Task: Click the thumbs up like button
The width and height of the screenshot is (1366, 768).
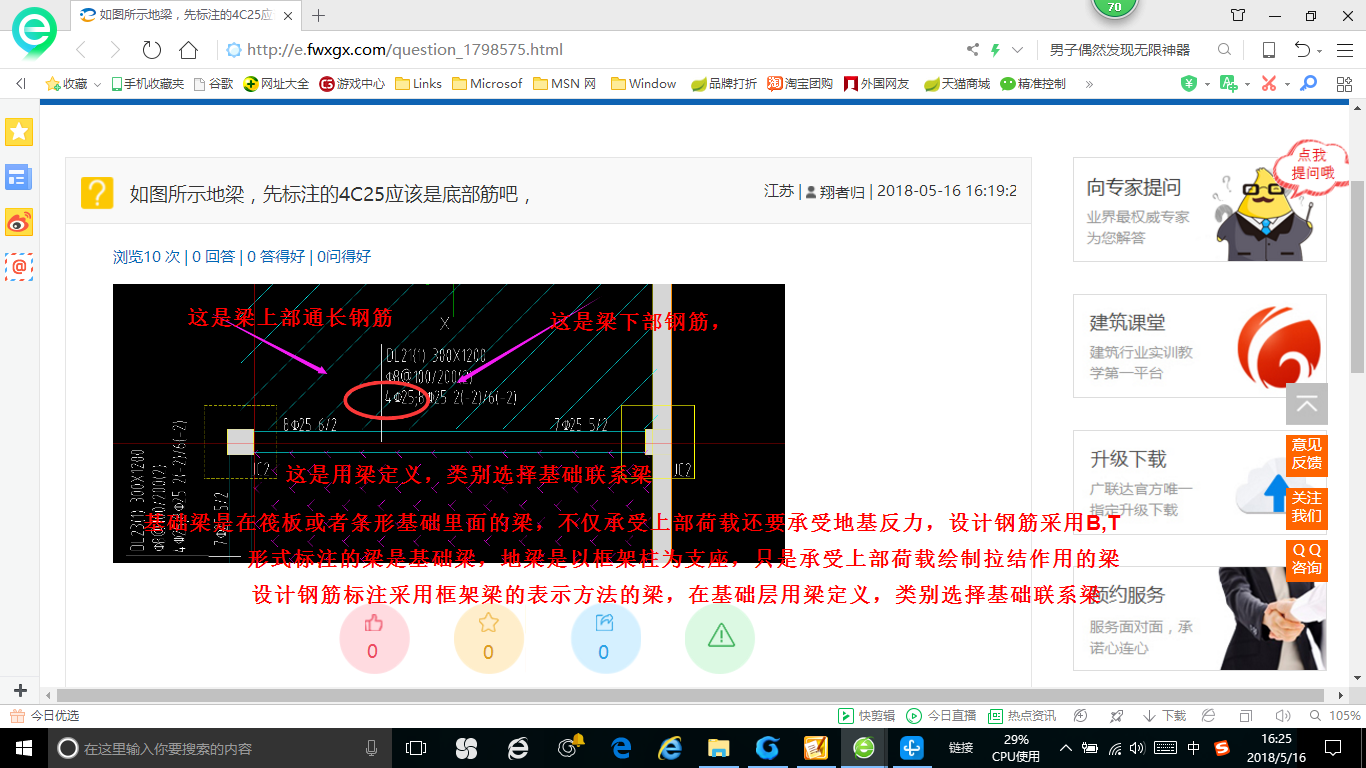Action: click(x=374, y=638)
